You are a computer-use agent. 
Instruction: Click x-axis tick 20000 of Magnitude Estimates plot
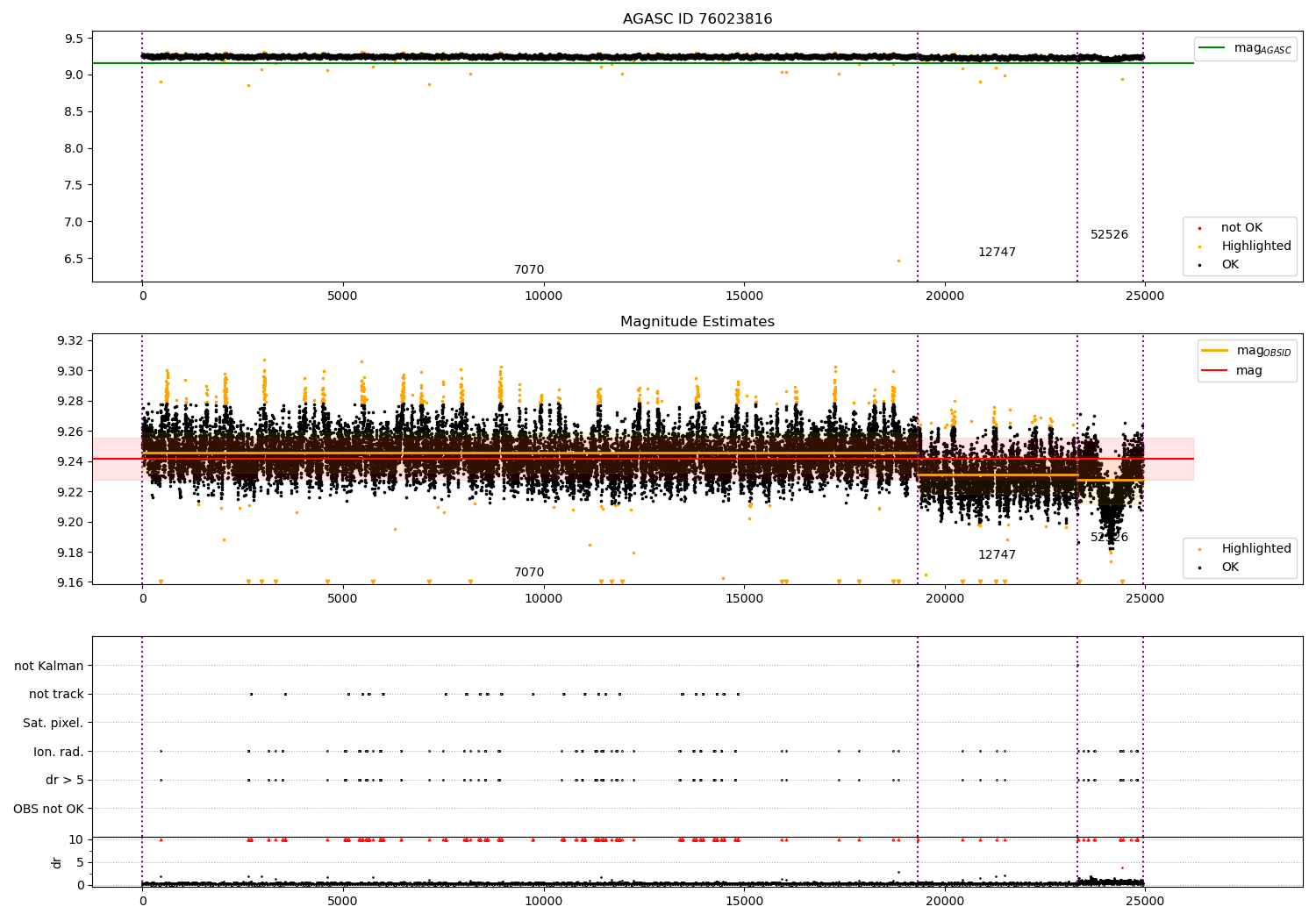coord(944,599)
